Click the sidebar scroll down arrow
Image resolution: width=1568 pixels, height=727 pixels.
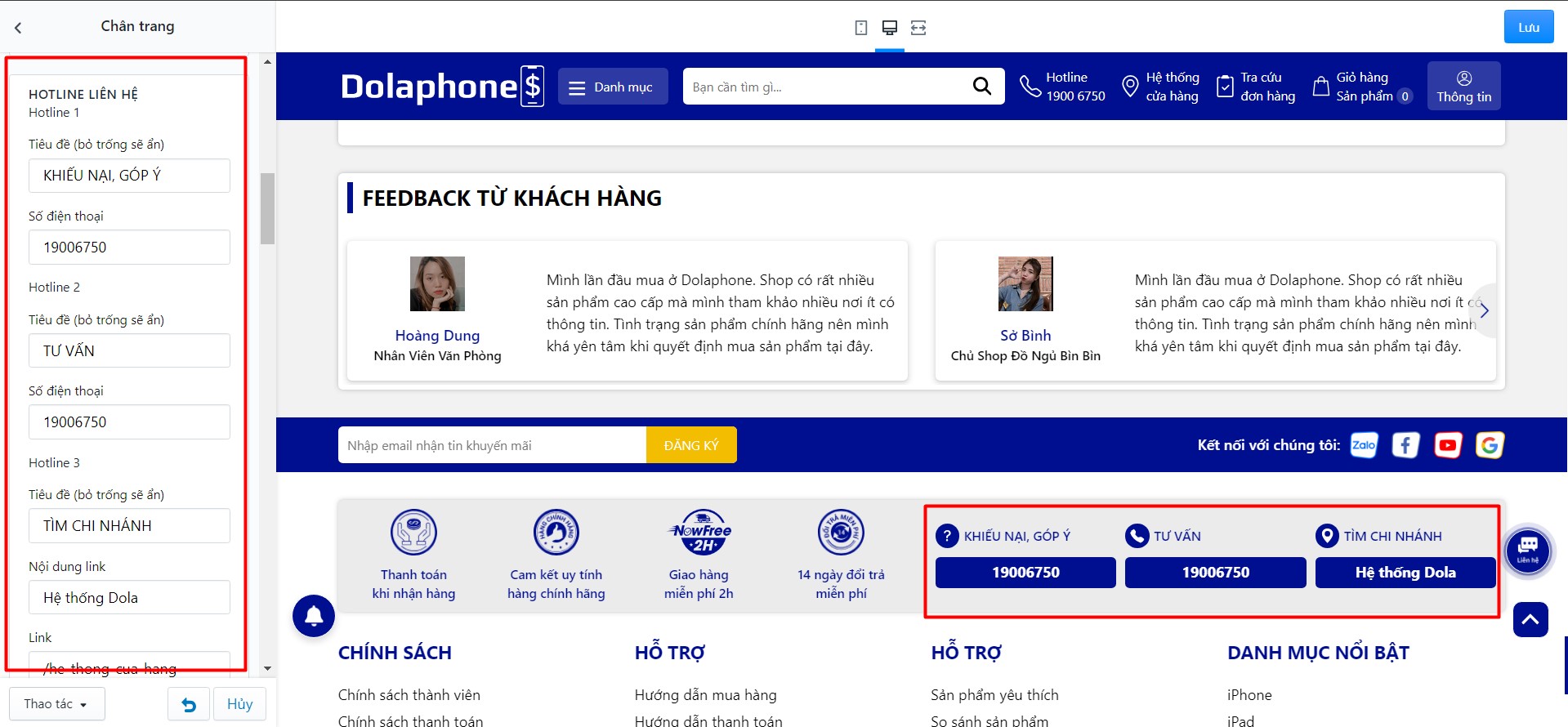(267, 668)
